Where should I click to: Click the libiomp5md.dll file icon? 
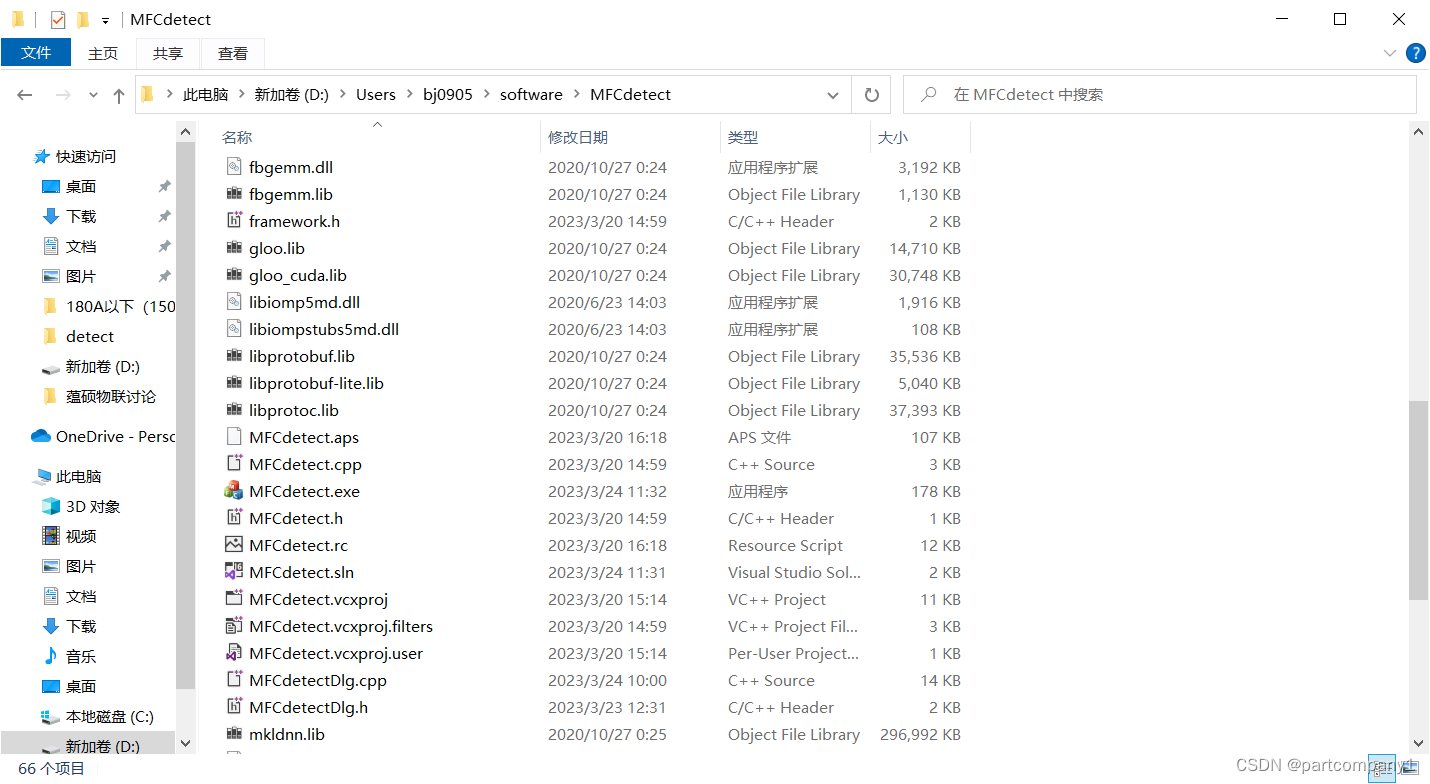click(234, 302)
